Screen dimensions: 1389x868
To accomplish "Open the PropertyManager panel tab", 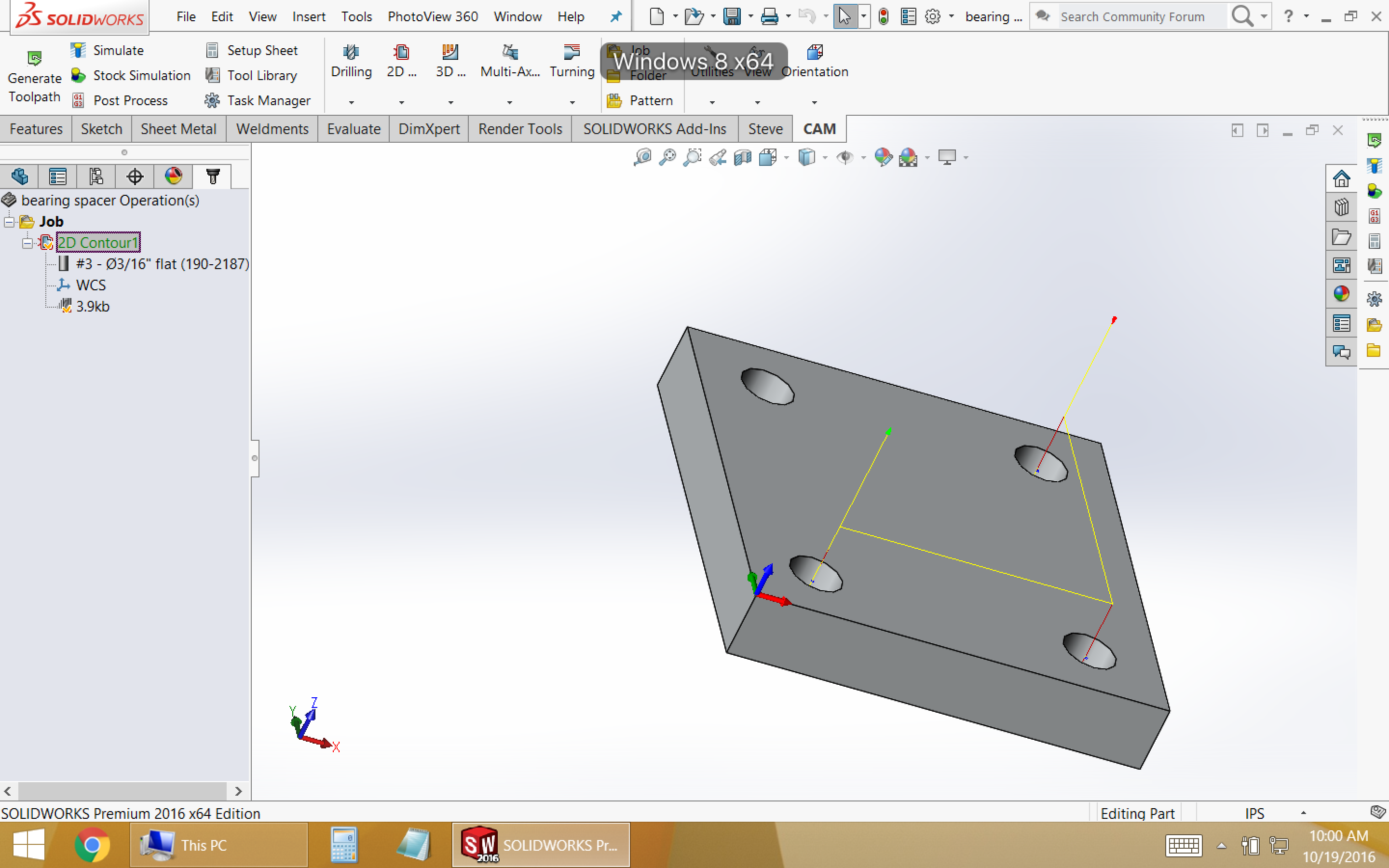I will [x=58, y=176].
